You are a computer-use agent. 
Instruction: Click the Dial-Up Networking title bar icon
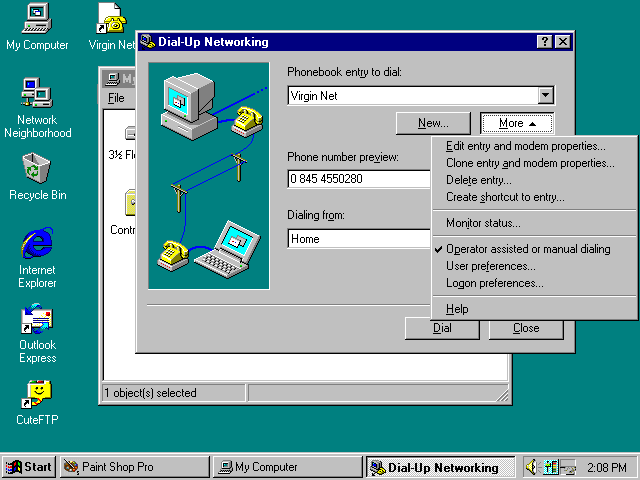coord(147,42)
